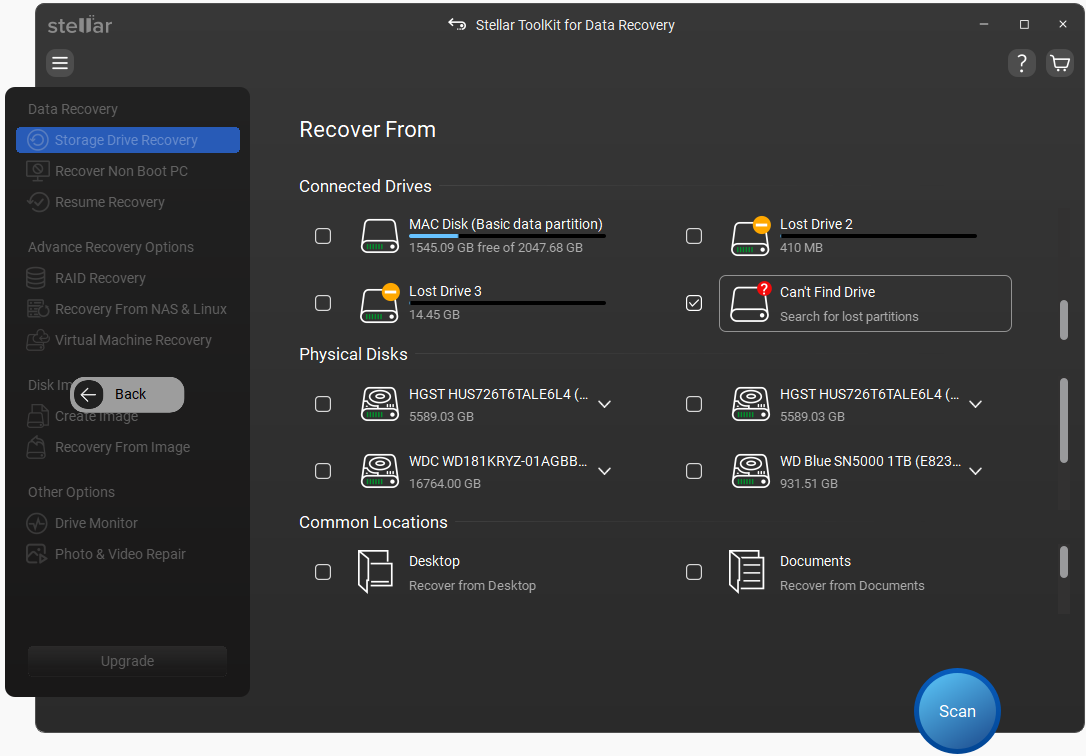This screenshot has height=756, width=1086.
Task: Select Storage Drive Recovery menu item
Action: pyautogui.click(x=128, y=140)
